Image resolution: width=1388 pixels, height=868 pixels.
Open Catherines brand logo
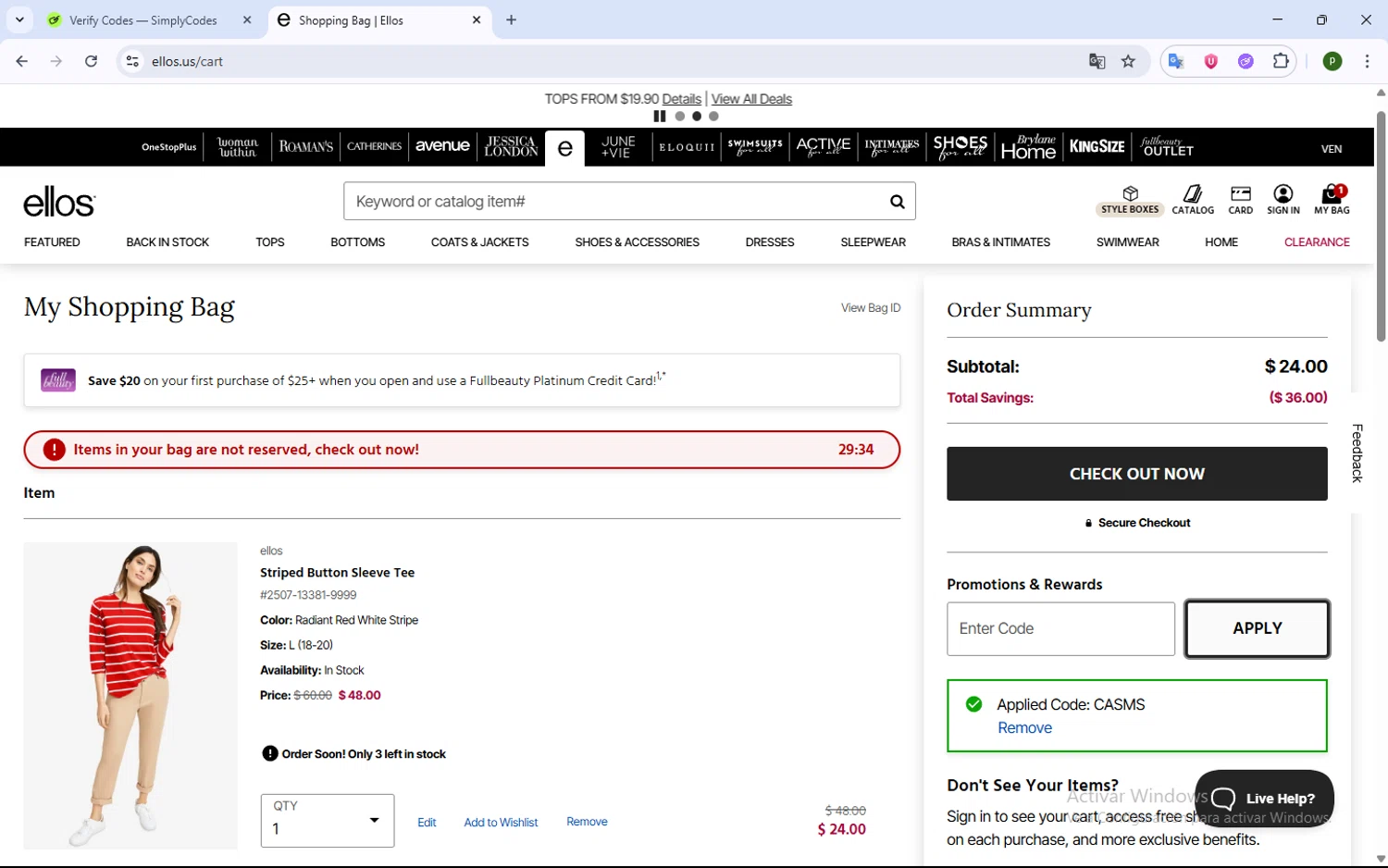click(x=374, y=147)
